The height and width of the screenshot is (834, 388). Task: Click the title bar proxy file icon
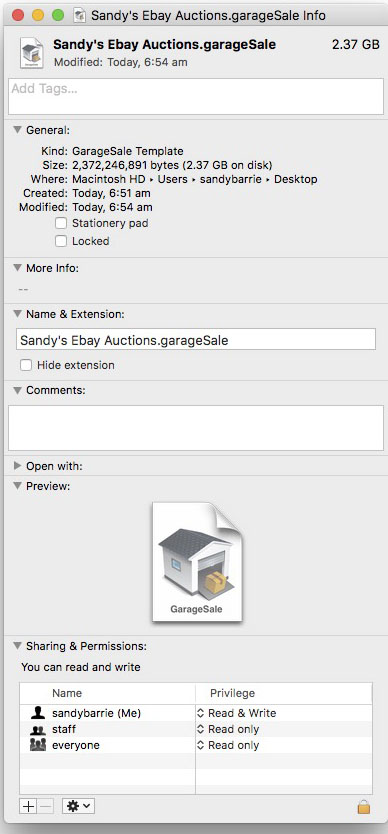pos(80,15)
